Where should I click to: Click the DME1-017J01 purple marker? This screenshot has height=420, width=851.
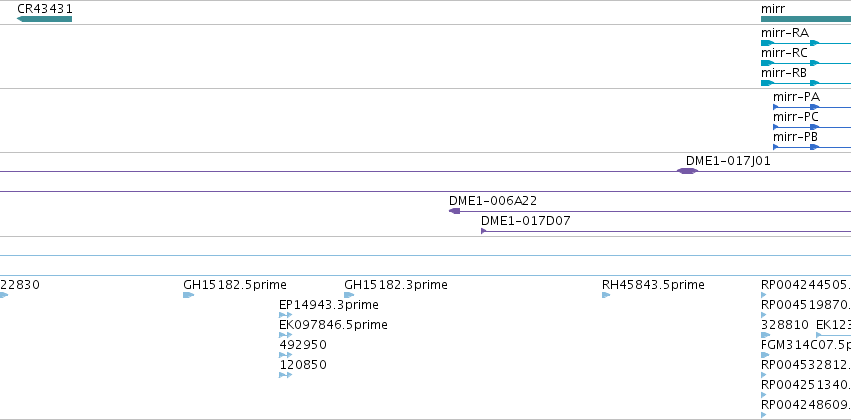(688, 171)
